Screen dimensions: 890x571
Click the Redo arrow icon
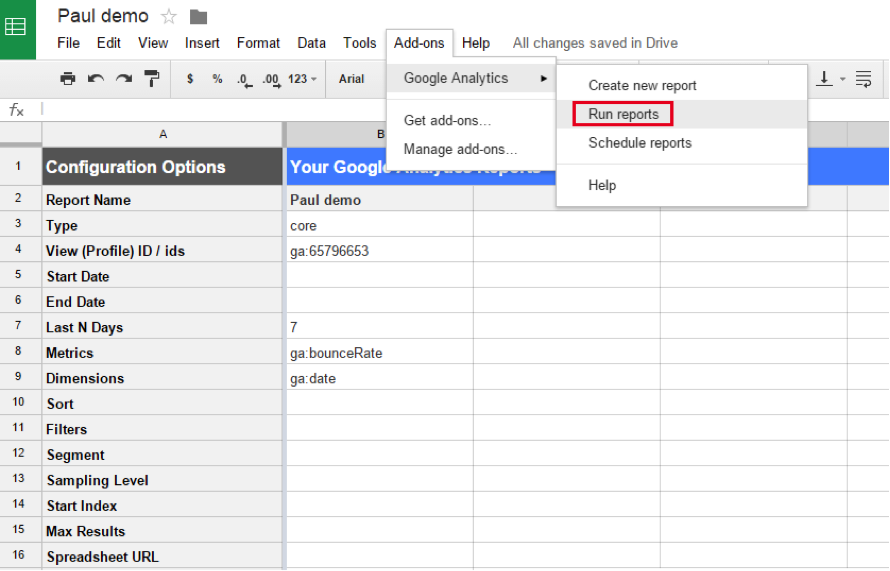(x=124, y=79)
